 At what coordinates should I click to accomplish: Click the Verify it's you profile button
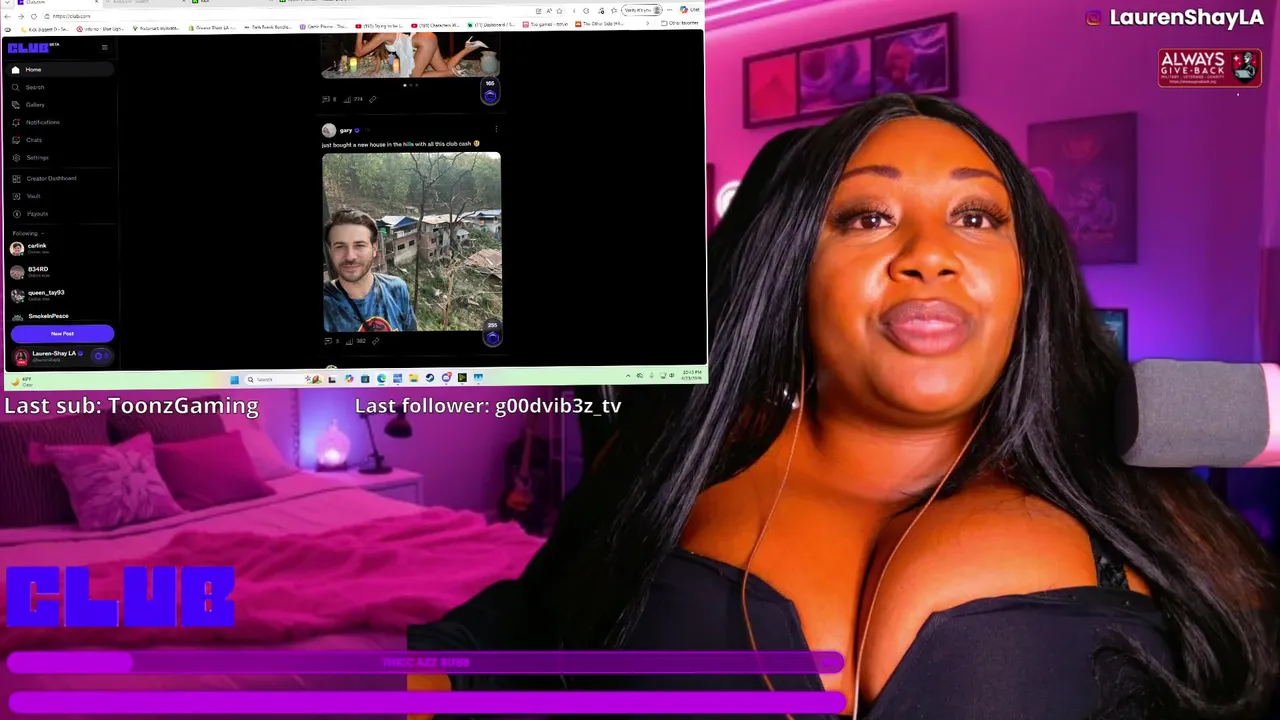pos(644,10)
